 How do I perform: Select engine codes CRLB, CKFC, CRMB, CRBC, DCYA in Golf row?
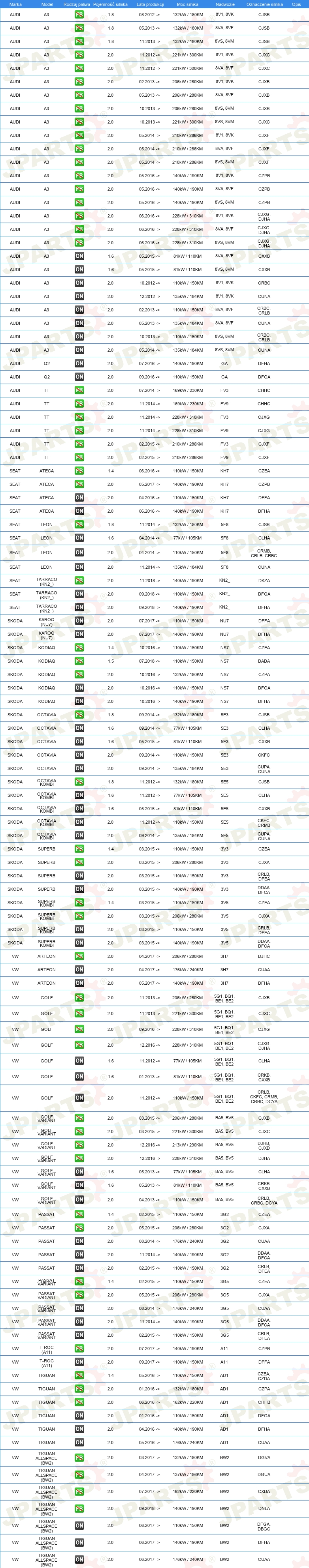[x=264, y=1098]
